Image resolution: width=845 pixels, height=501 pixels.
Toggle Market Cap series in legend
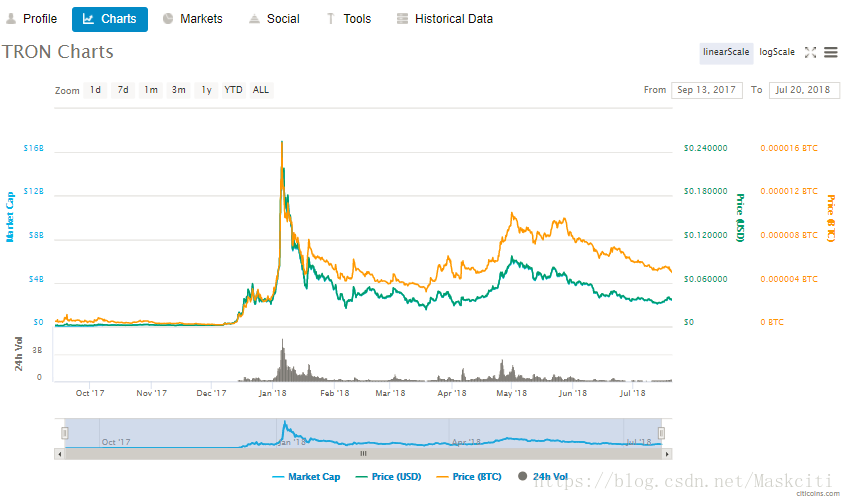pos(306,477)
